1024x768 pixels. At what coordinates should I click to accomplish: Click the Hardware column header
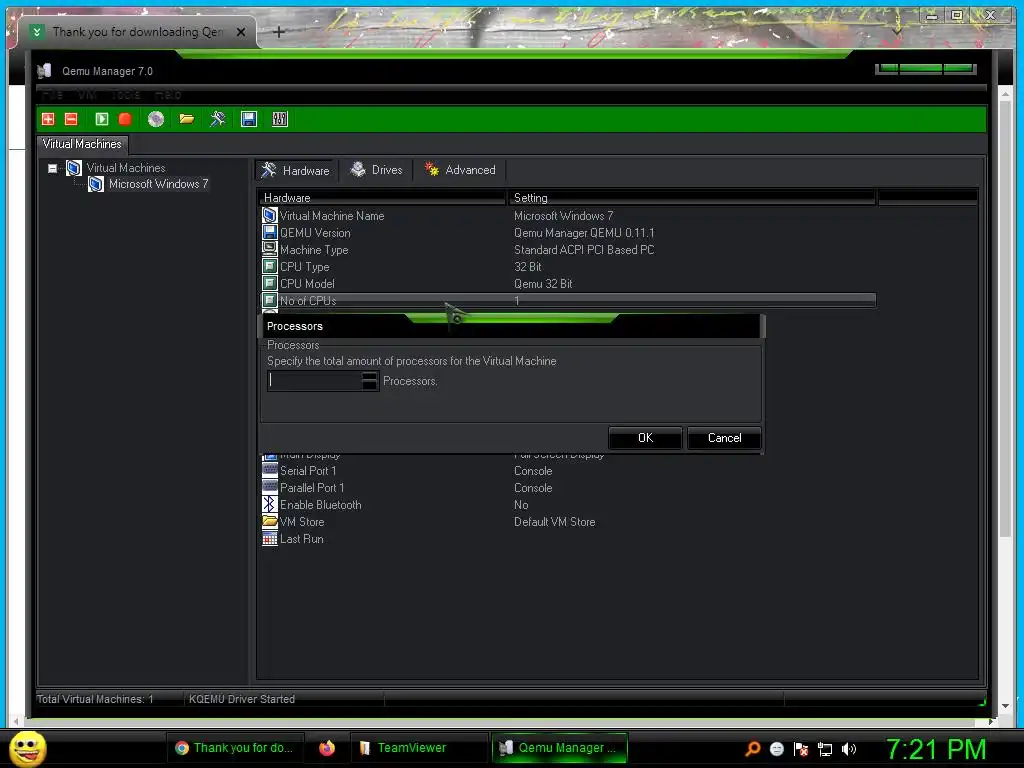pyautogui.click(x=383, y=197)
